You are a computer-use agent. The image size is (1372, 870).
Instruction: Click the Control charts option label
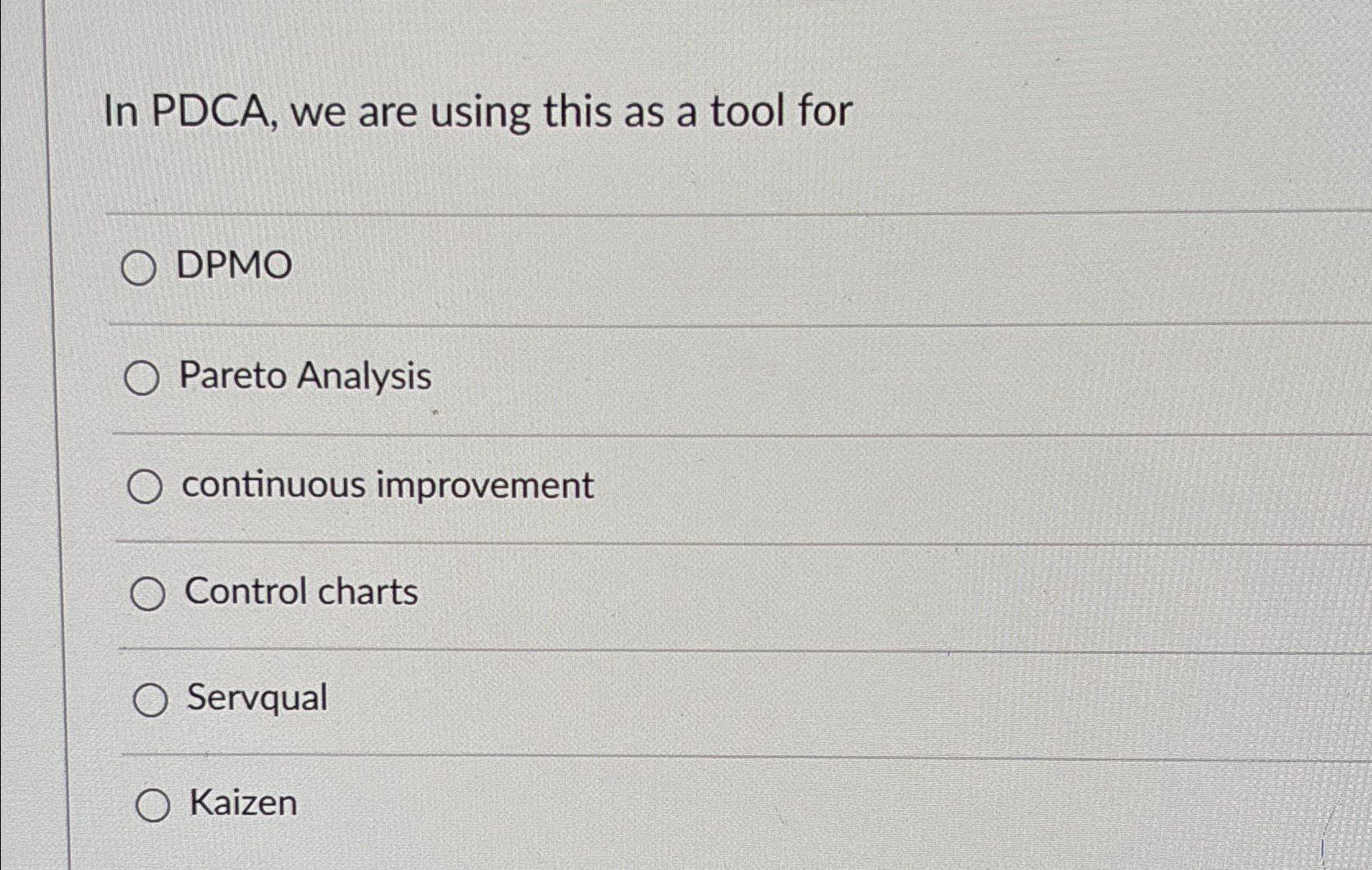coord(301,591)
